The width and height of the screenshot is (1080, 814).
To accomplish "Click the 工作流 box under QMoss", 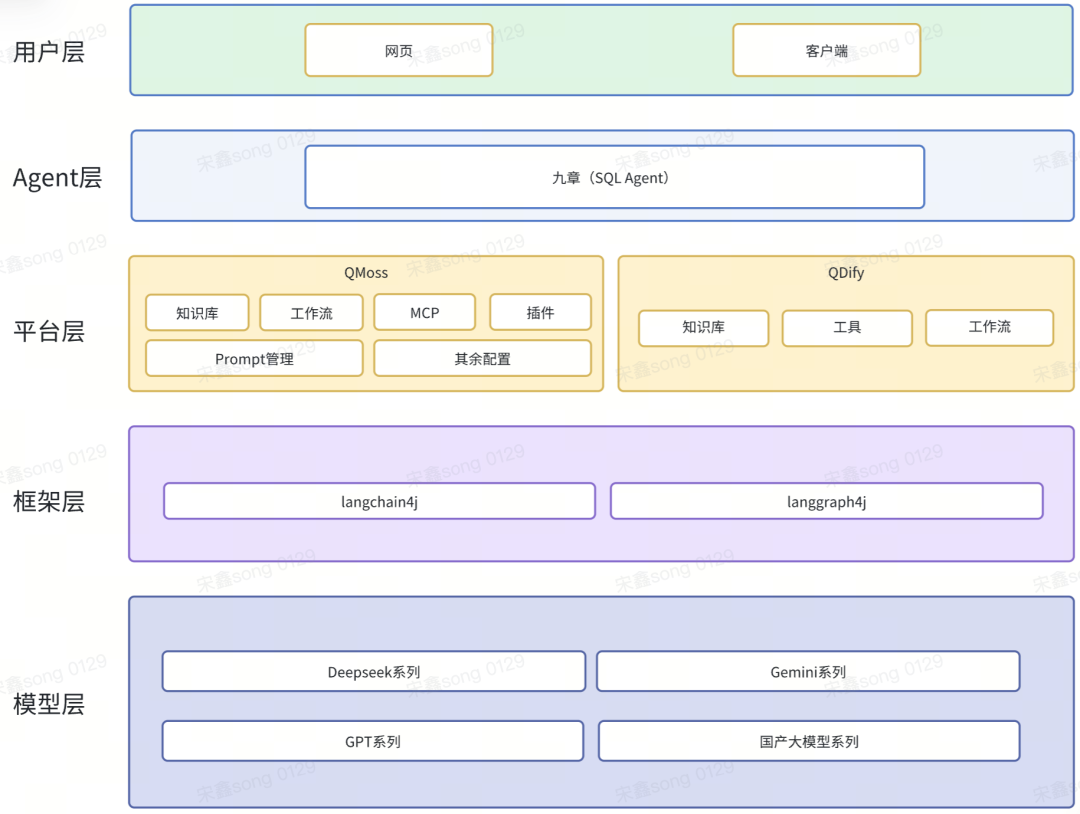I will point(311,313).
